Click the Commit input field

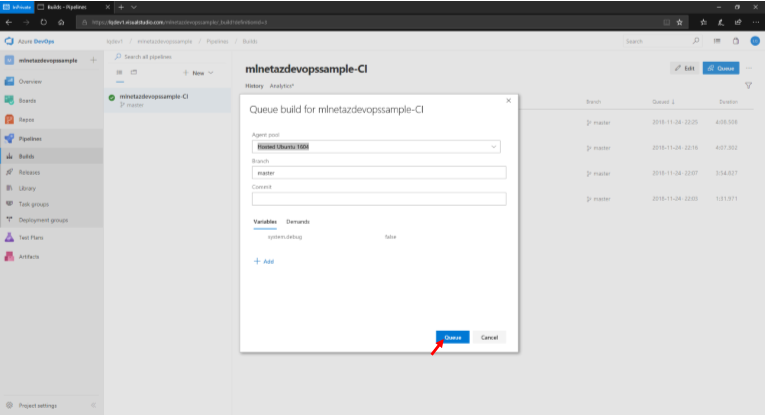click(x=379, y=198)
